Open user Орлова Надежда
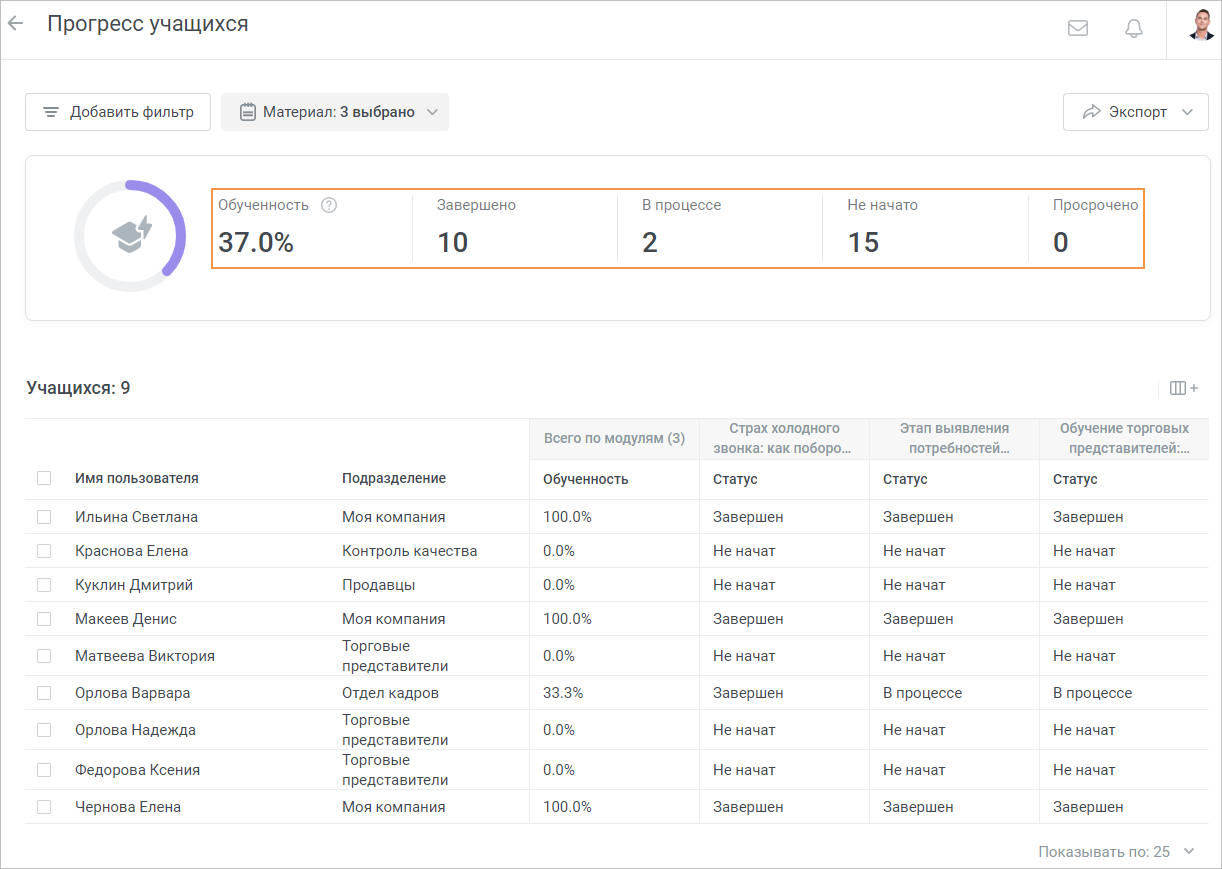The height and width of the screenshot is (869, 1222). [x=135, y=730]
